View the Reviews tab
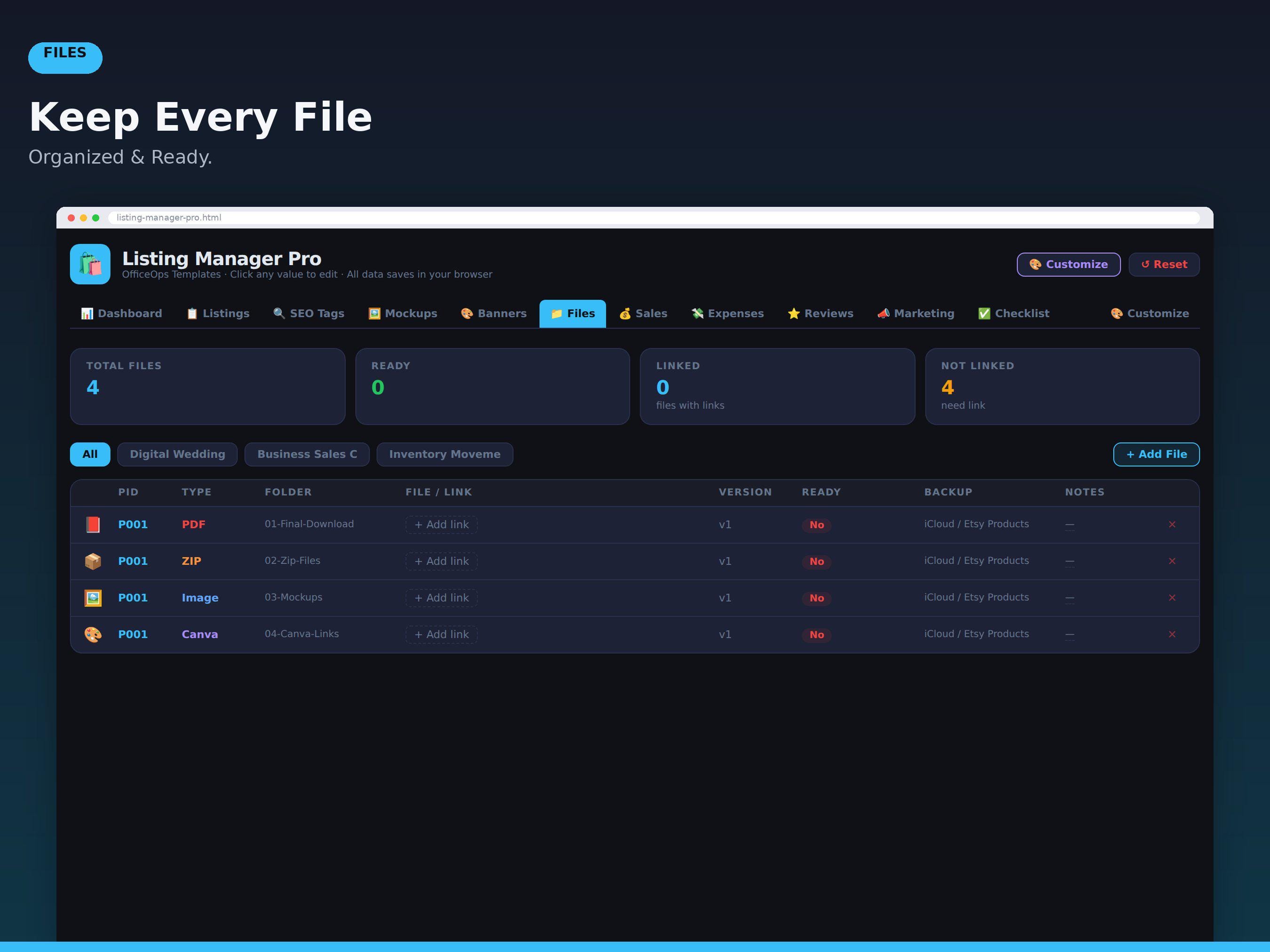The image size is (1270, 952). pyautogui.click(x=820, y=313)
